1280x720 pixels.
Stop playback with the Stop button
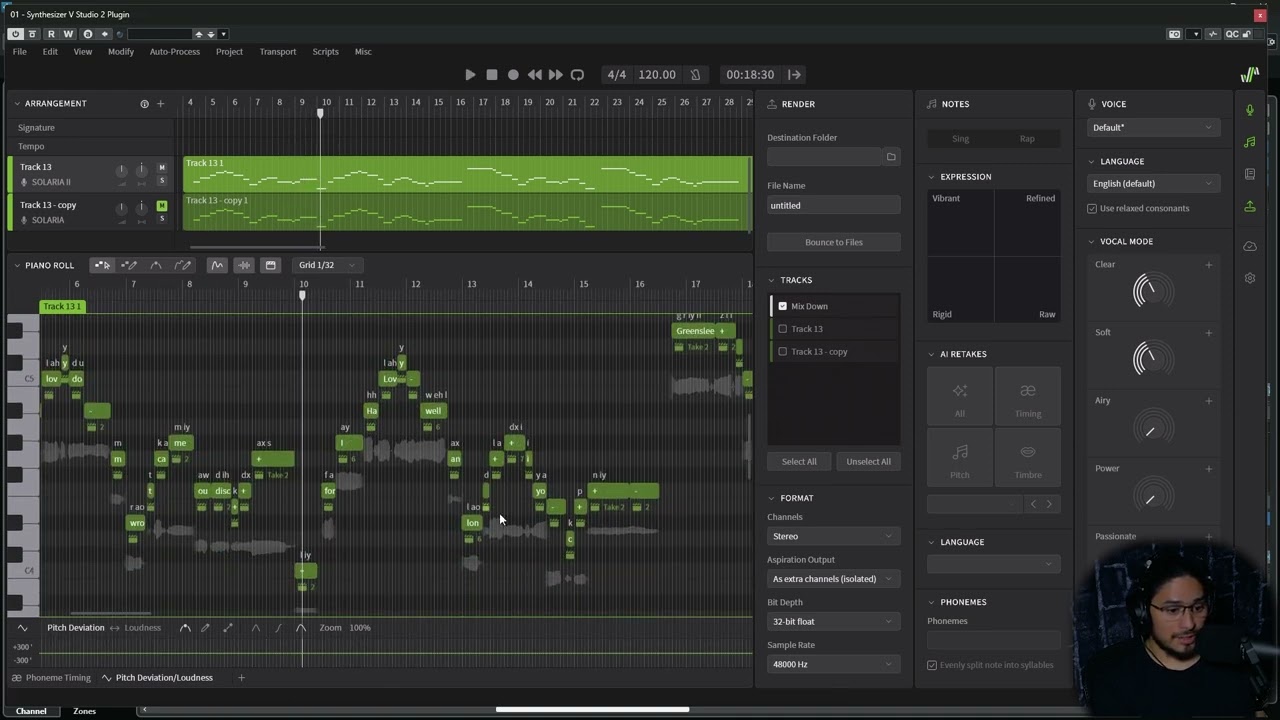[492, 75]
